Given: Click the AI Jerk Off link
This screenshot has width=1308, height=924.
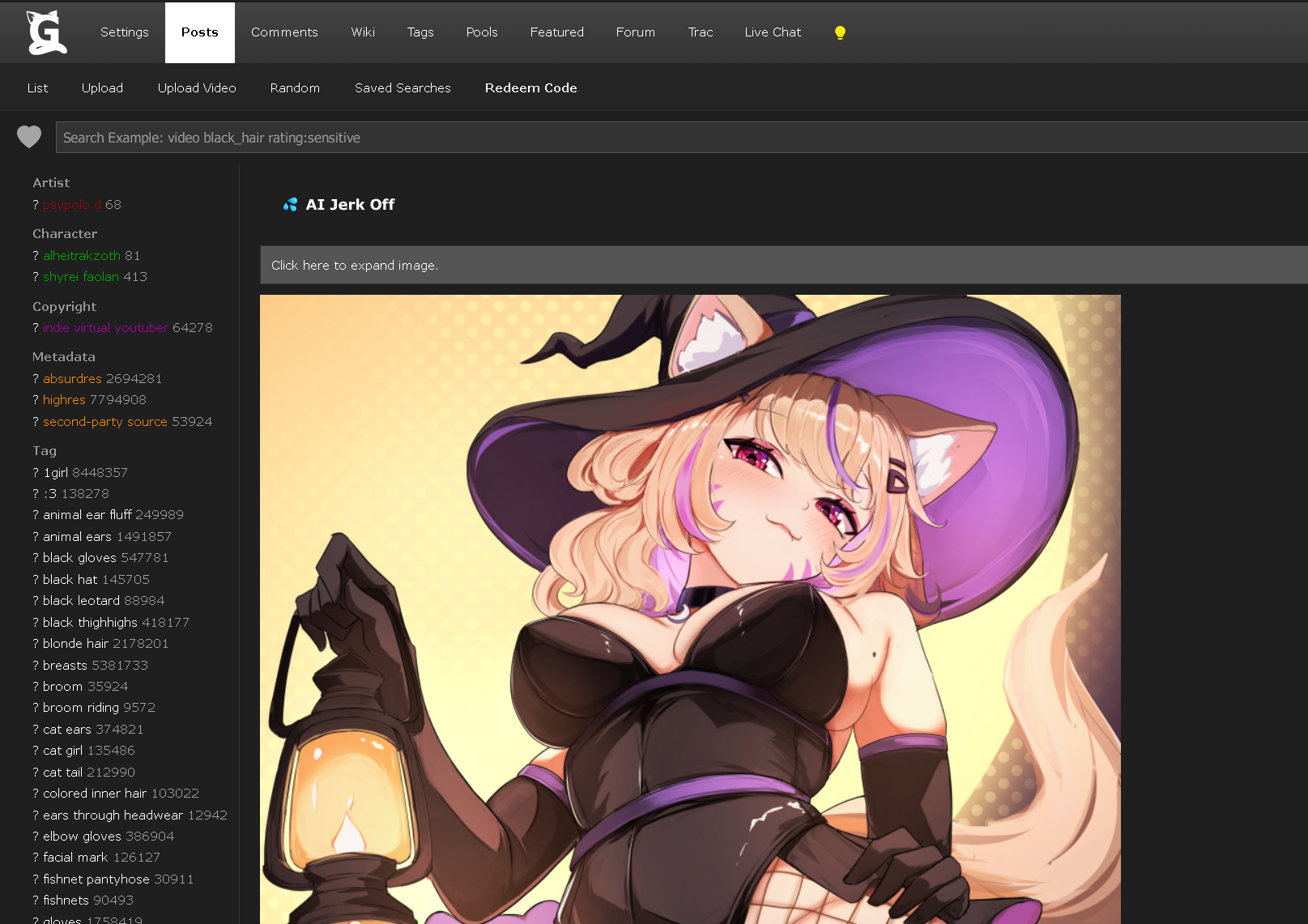Looking at the screenshot, I should (350, 205).
